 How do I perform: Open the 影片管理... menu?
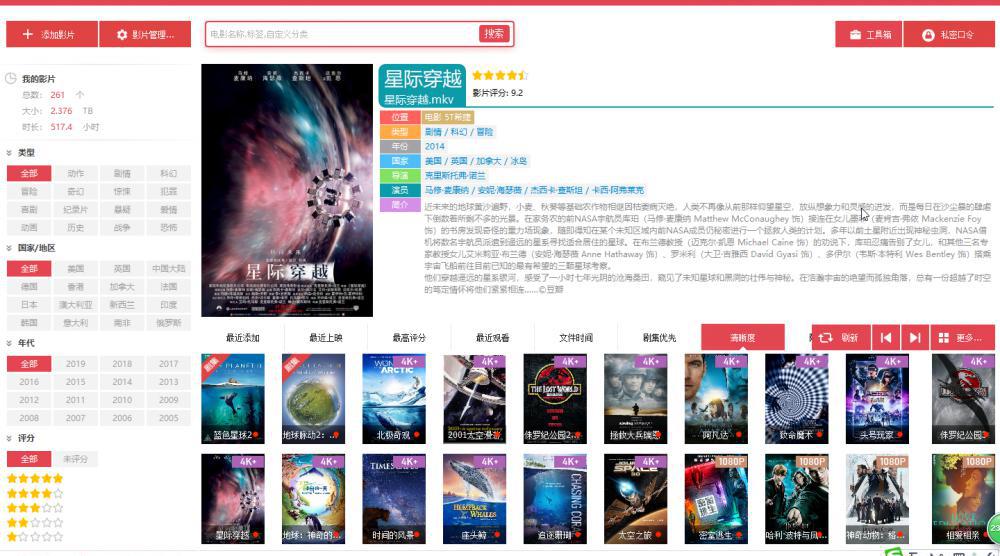(145, 34)
